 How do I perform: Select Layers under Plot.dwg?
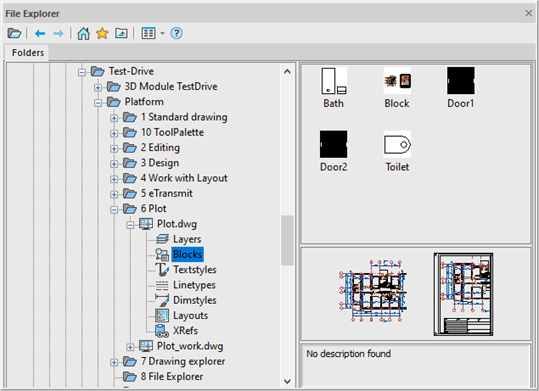tap(187, 239)
